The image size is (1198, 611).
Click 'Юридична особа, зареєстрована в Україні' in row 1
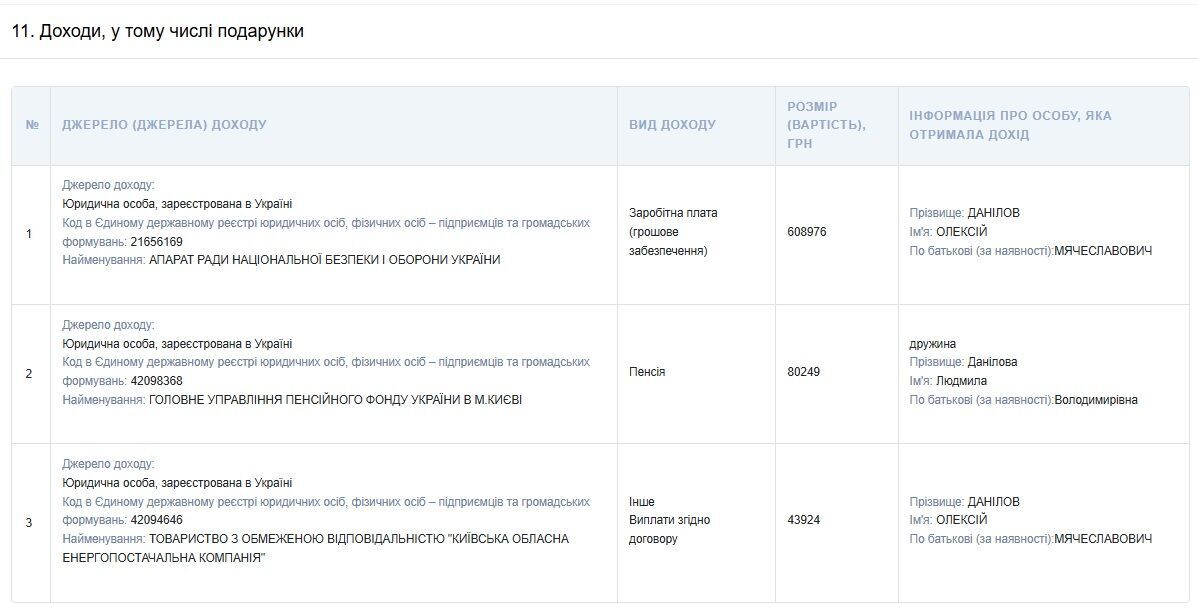click(177, 204)
